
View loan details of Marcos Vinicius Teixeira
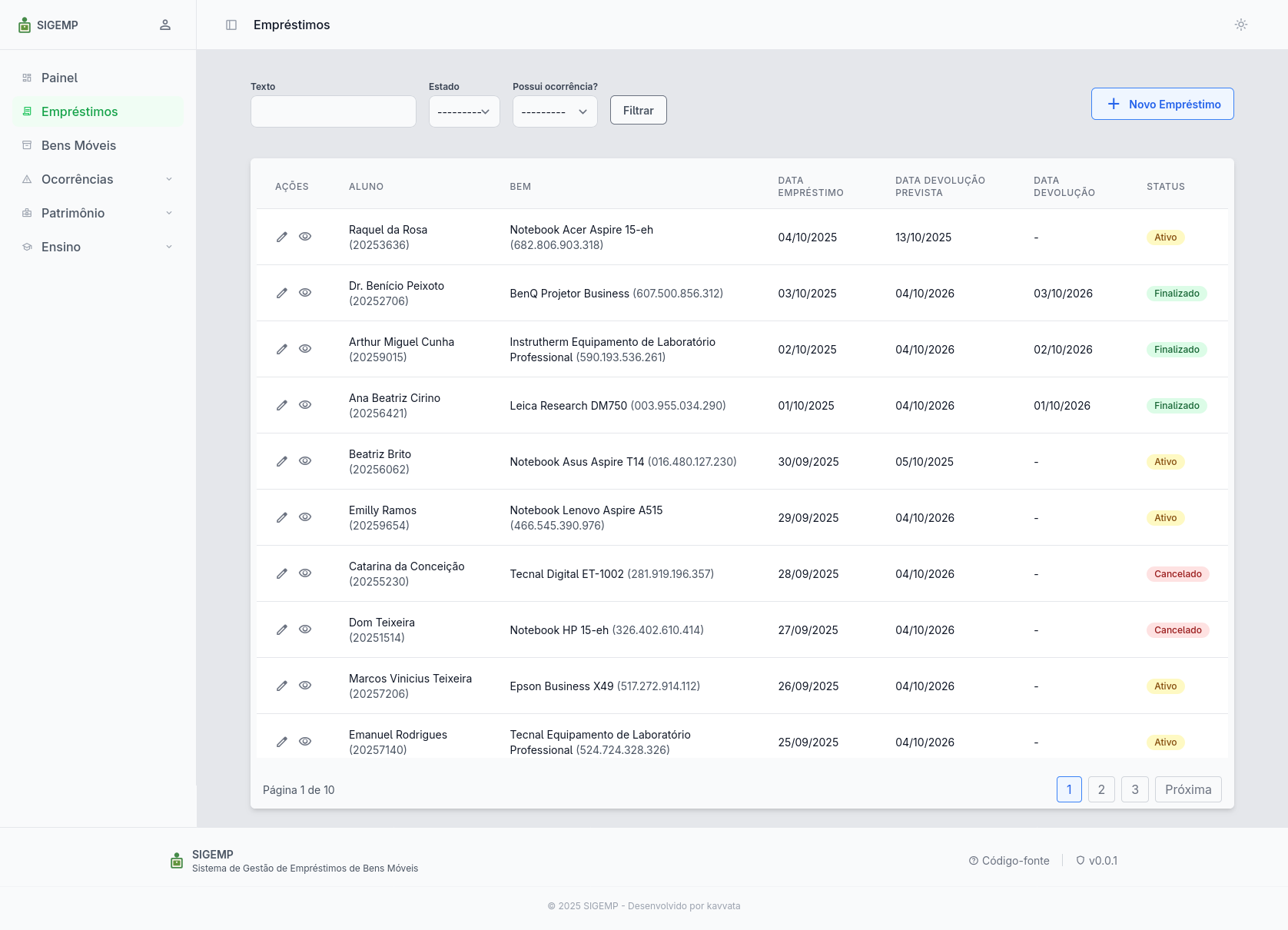click(x=305, y=686)
